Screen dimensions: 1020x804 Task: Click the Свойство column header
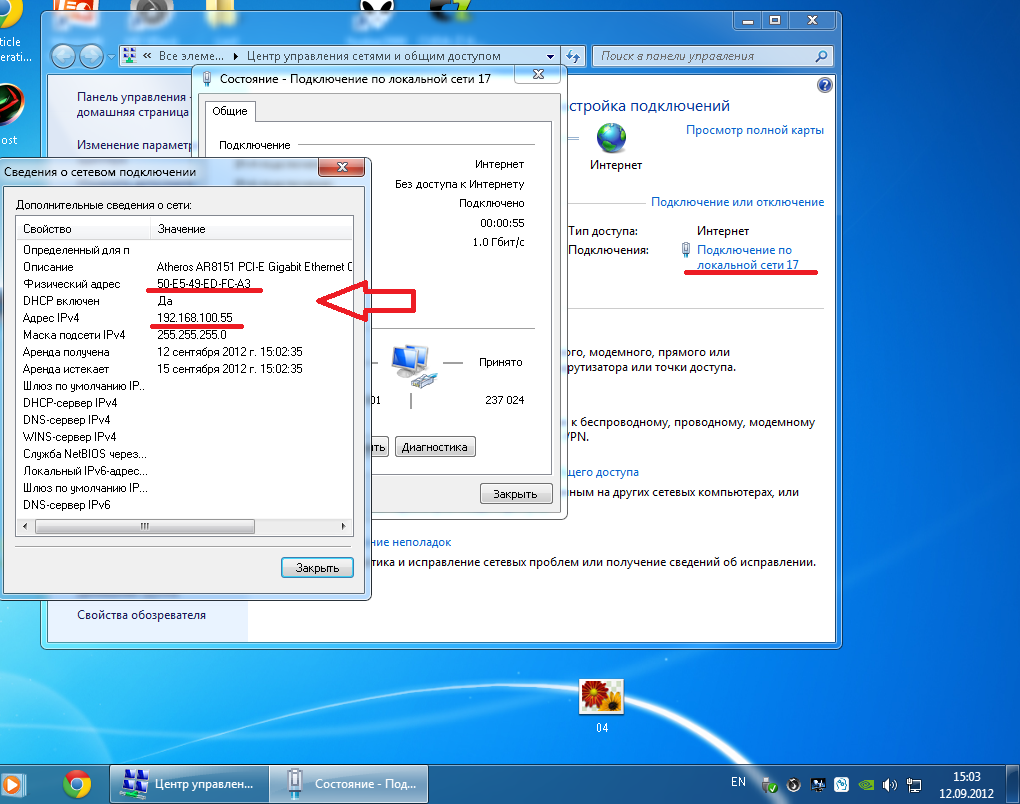[83, 229]
